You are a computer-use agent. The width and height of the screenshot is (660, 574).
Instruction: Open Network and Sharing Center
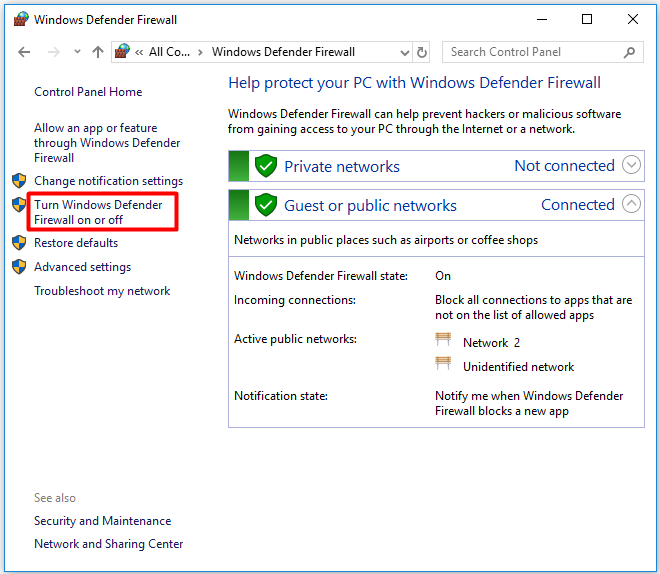point(109,544)
